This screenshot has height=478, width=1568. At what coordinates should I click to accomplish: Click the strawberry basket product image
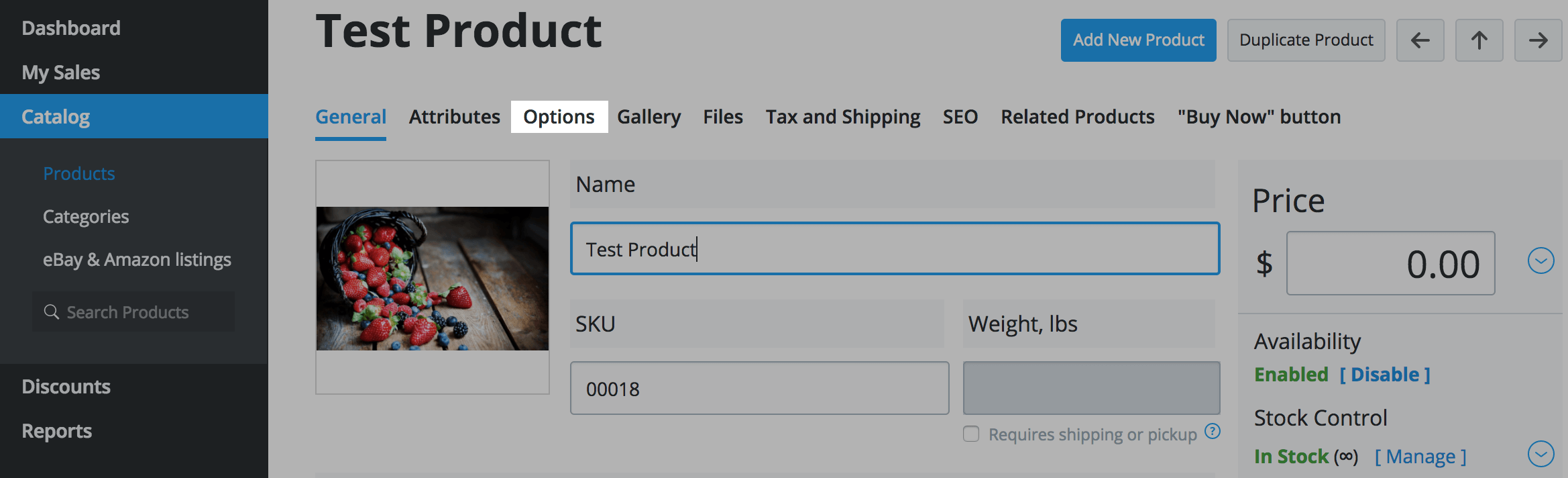point(433,278)
